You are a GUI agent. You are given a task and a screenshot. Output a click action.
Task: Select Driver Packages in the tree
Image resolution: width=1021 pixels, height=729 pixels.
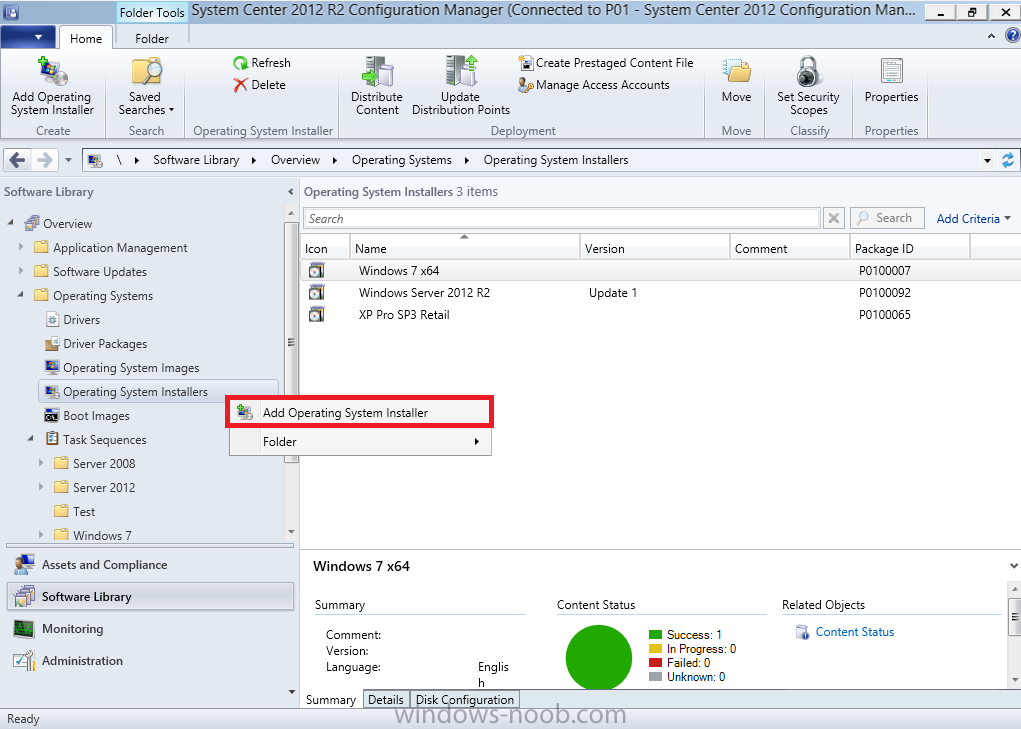(x=96, y=344)
